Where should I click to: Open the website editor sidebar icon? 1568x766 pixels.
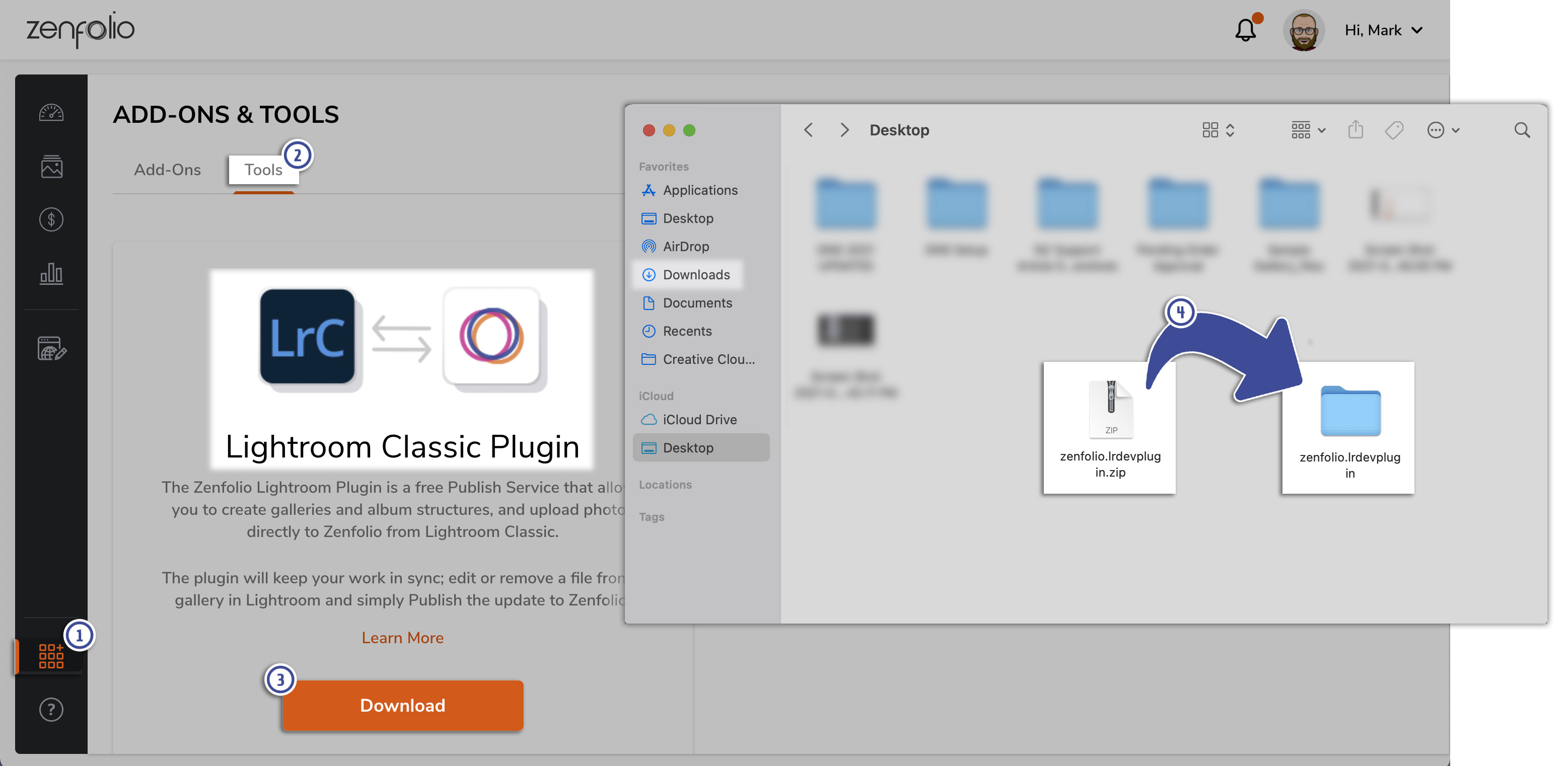[52, 349]
